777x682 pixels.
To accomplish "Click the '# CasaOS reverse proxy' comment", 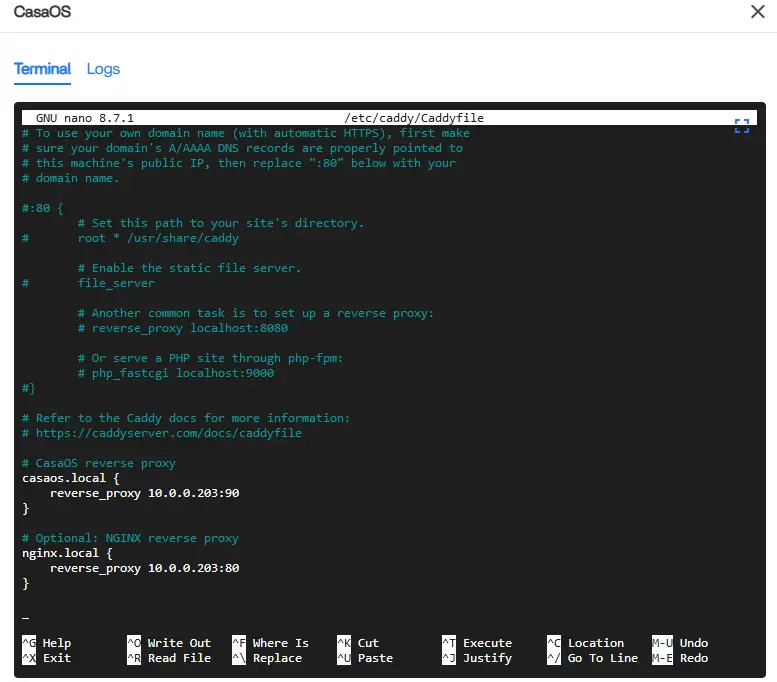I will [x=99, y=463].
